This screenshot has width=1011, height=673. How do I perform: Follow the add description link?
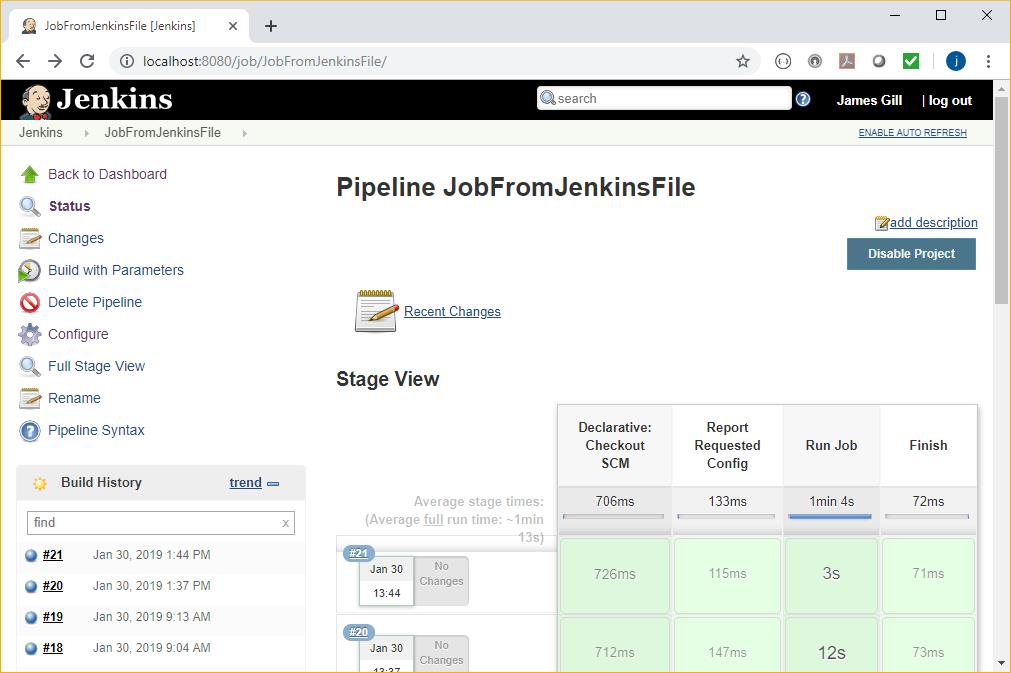click(x=933, y=222)
